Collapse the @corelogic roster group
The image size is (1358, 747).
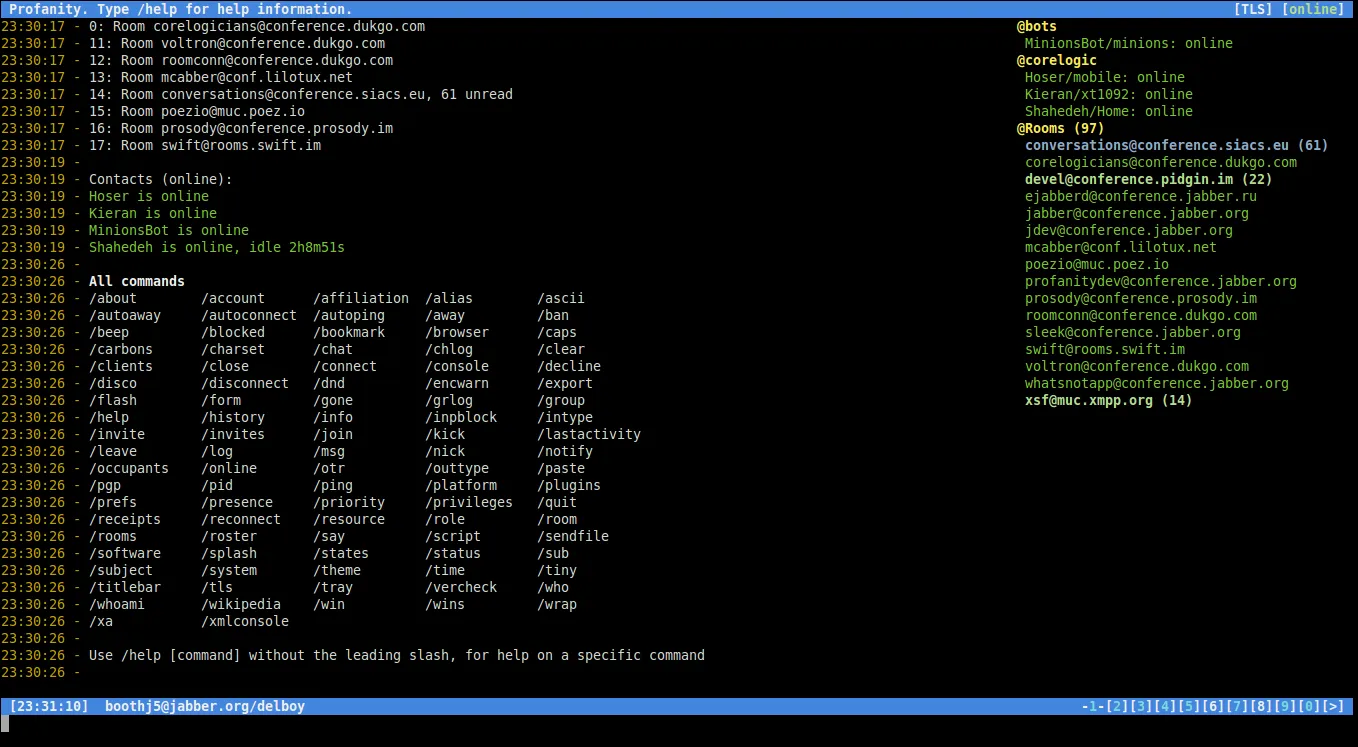point(1056,60)
